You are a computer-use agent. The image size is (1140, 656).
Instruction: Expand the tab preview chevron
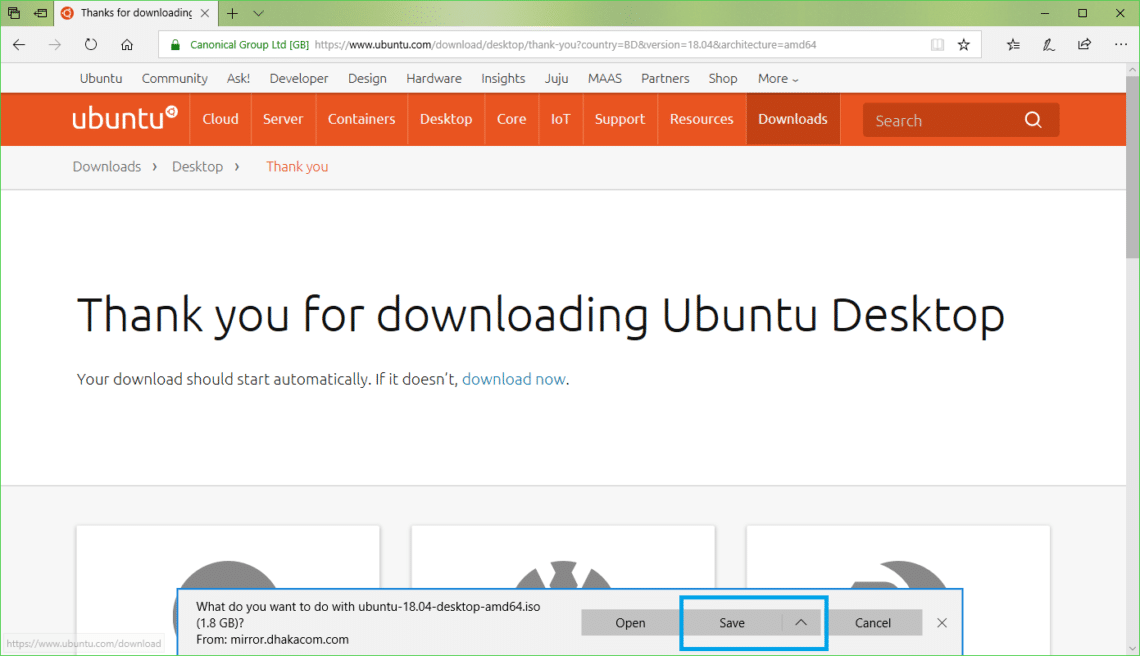tap(259, 13)
